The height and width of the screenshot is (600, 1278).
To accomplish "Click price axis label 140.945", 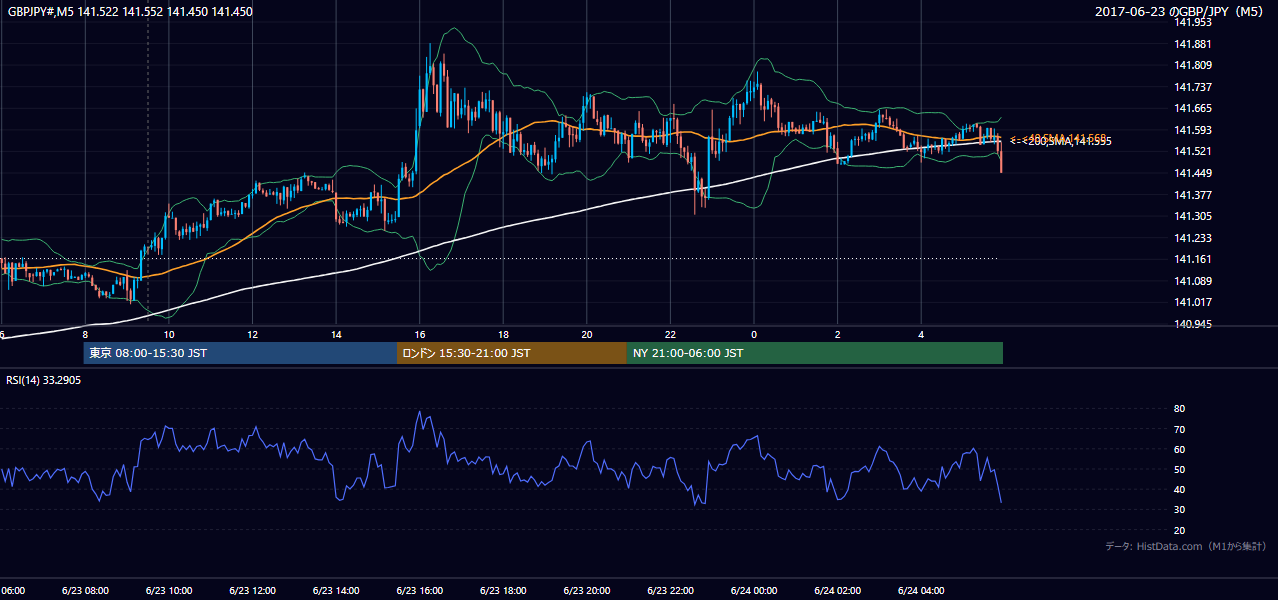I will click(1193, 324).
